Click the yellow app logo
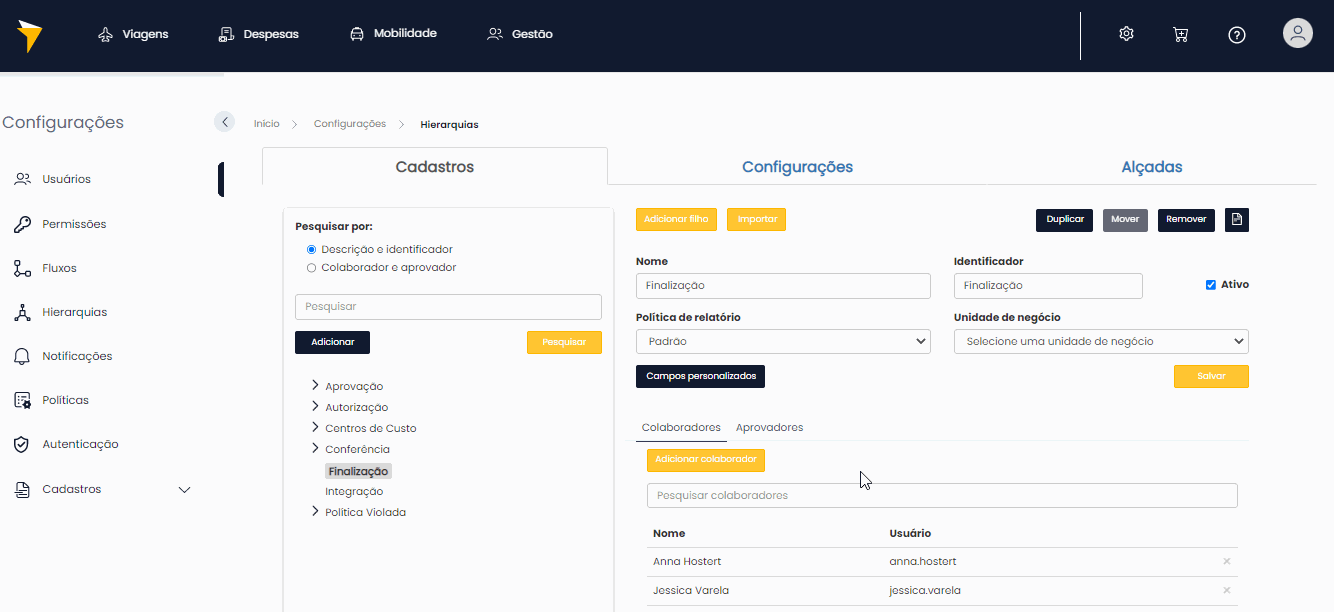Screen dimensions: 1334x612 click(29, 36)
